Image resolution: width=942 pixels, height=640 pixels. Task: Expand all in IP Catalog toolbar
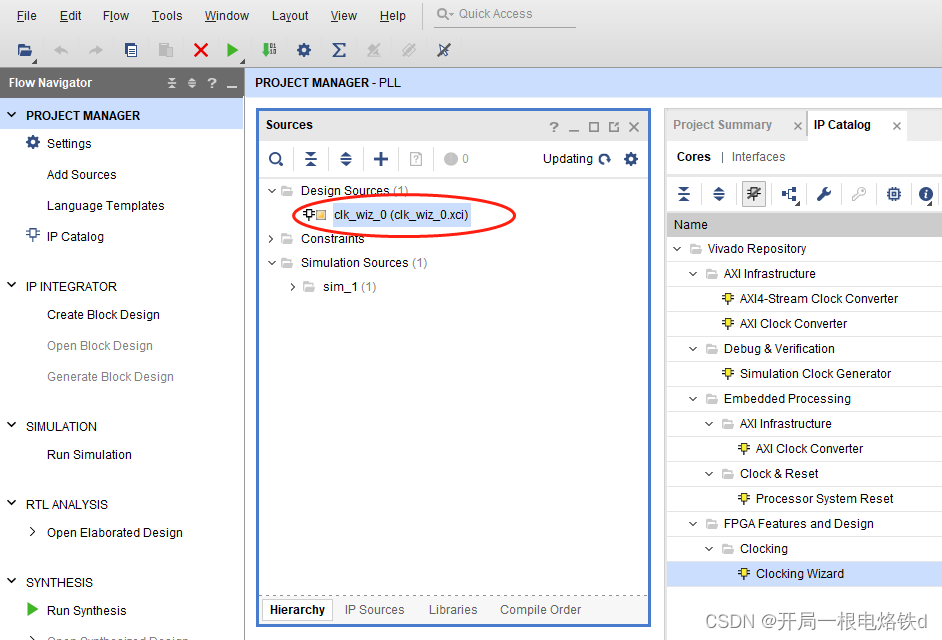pyautogui.click(x=719, y=194)
